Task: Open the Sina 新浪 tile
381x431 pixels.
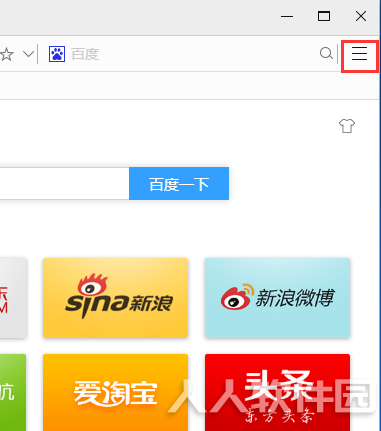Action: point(115,298)
